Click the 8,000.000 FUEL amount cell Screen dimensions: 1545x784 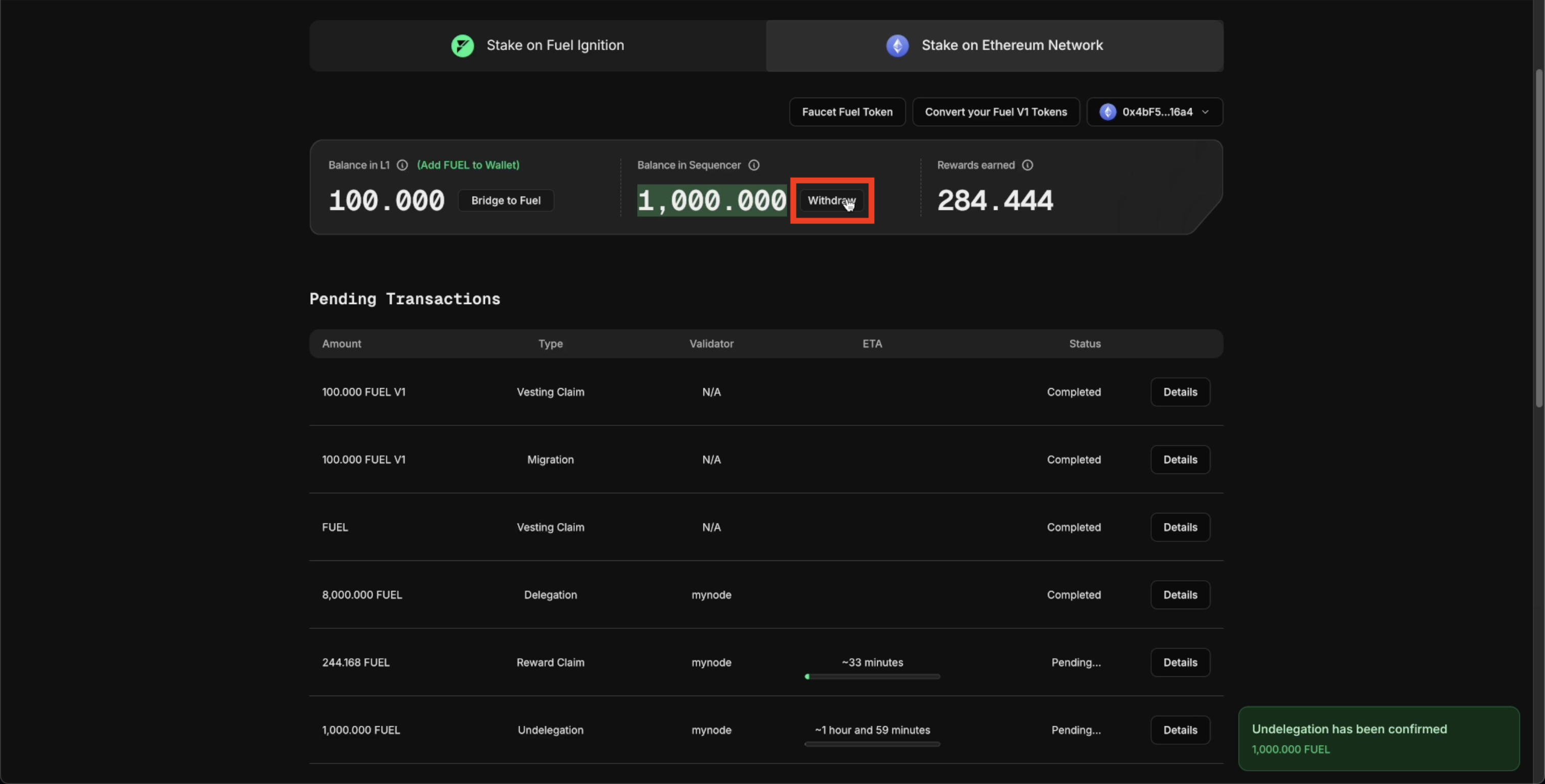[362, 595]
